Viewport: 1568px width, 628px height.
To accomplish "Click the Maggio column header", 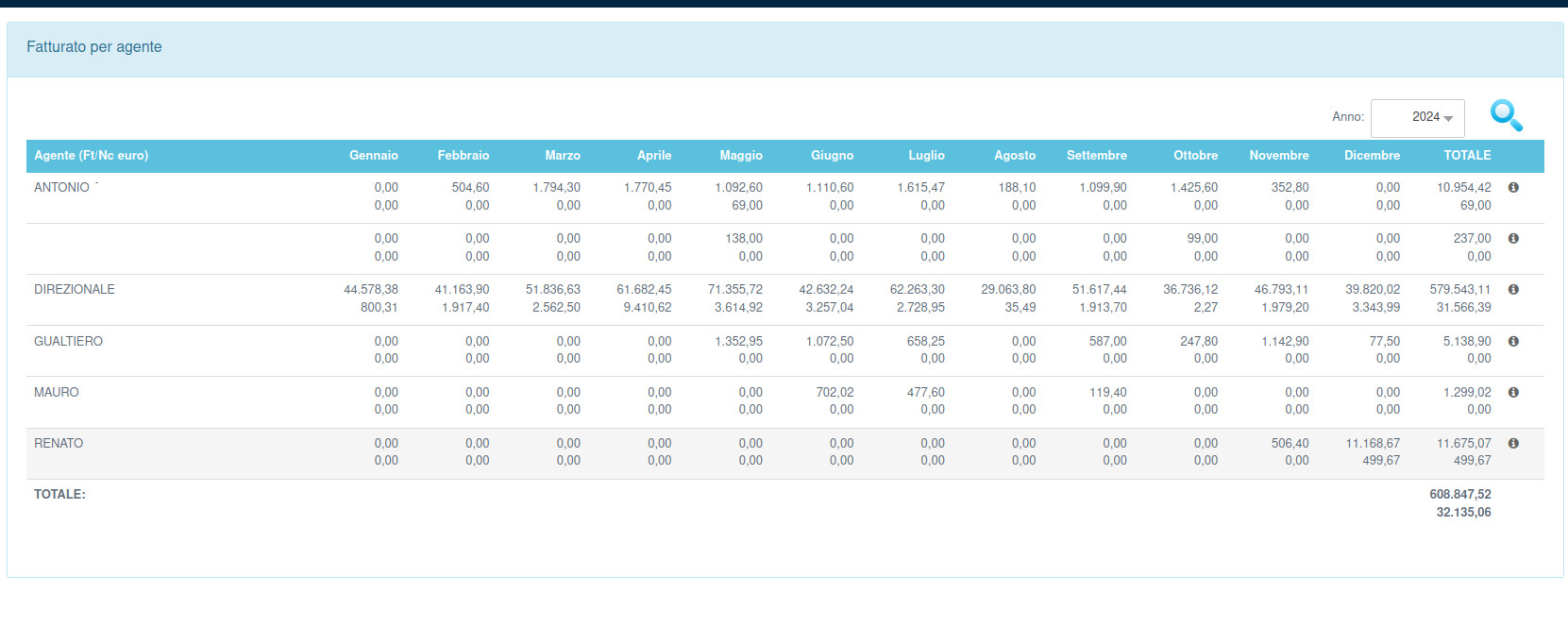I will pos(740,156).
